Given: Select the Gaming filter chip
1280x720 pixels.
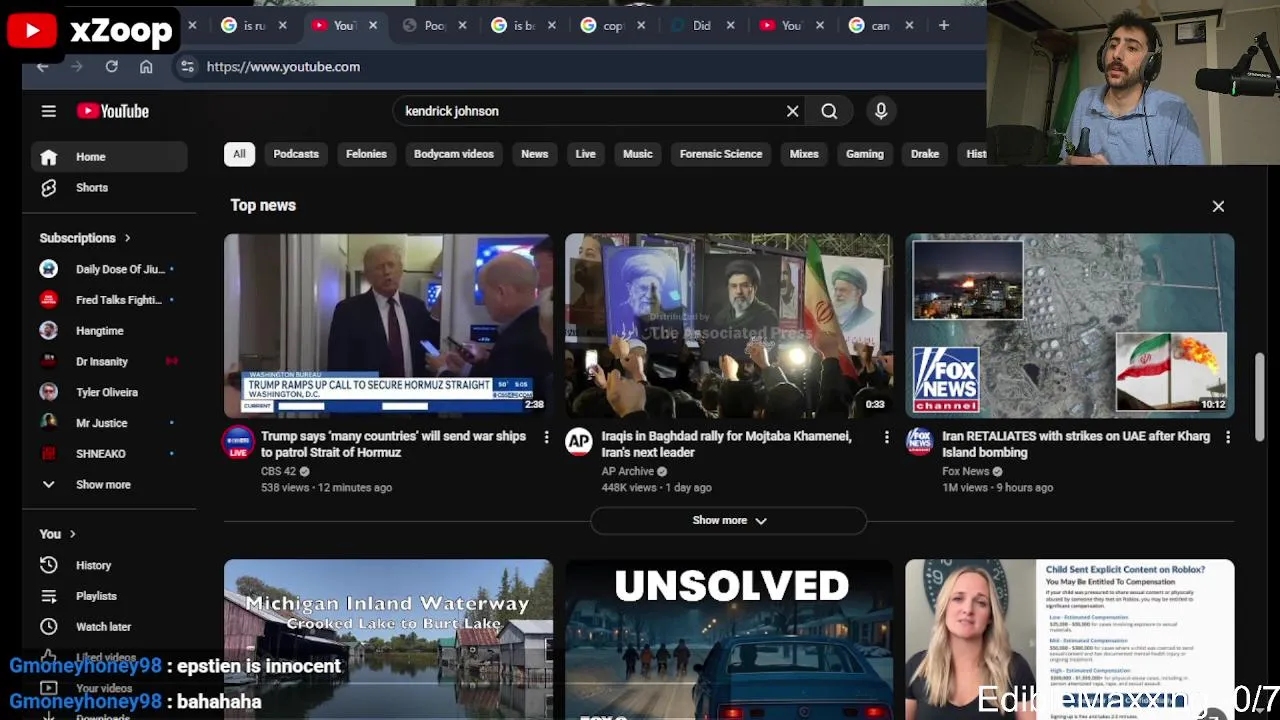Looking at the screenshot, I should (x=865, y=154).
